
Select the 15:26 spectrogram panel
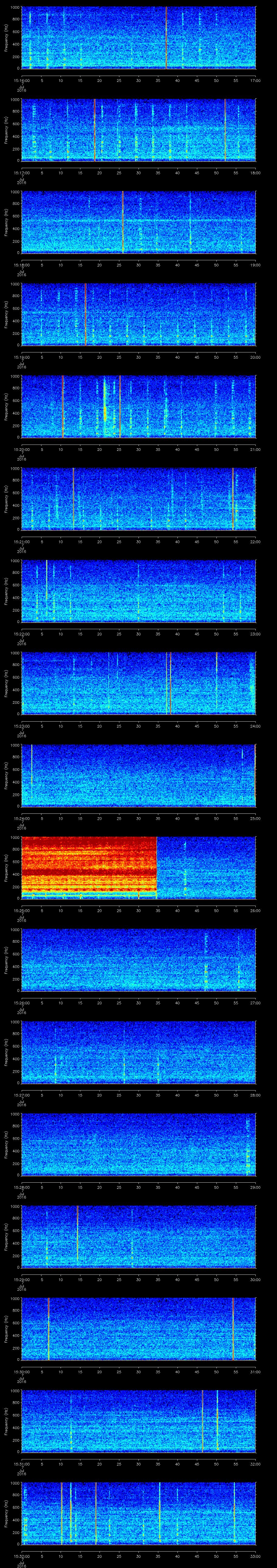[138, 959]
